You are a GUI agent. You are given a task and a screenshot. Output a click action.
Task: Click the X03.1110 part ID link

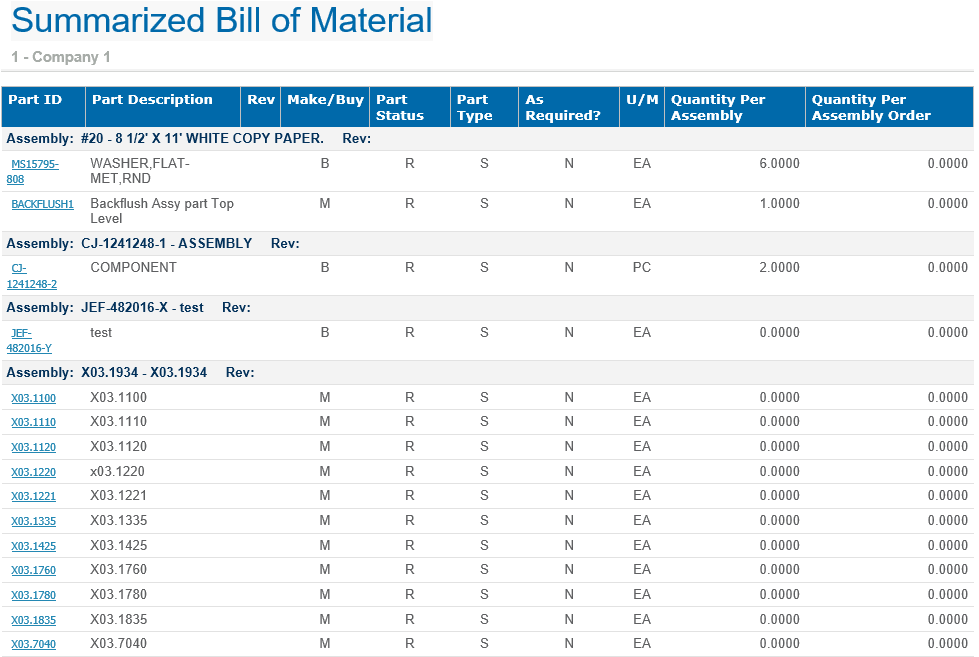(33, 423)
